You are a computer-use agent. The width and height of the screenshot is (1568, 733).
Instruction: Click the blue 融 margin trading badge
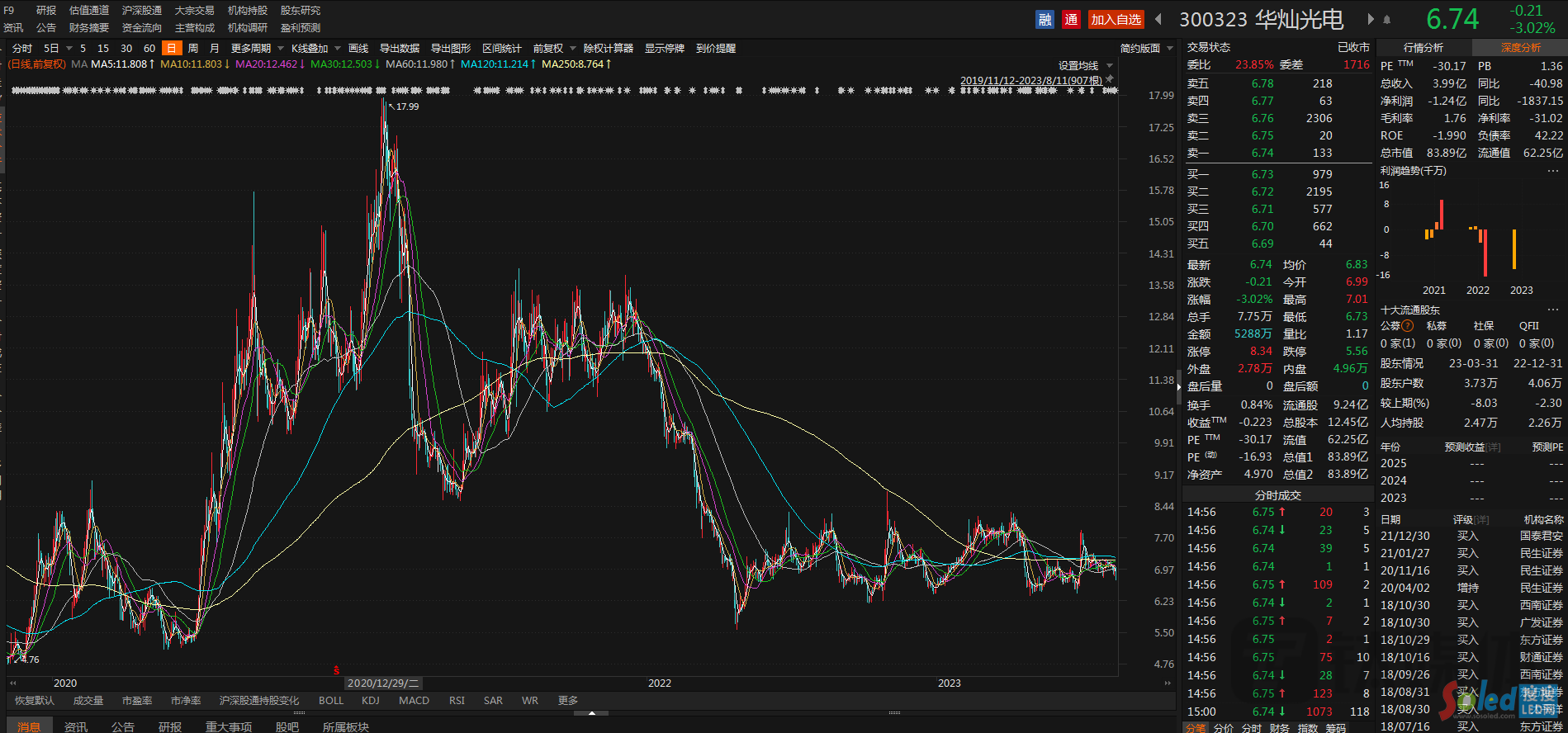(1045, 20)
